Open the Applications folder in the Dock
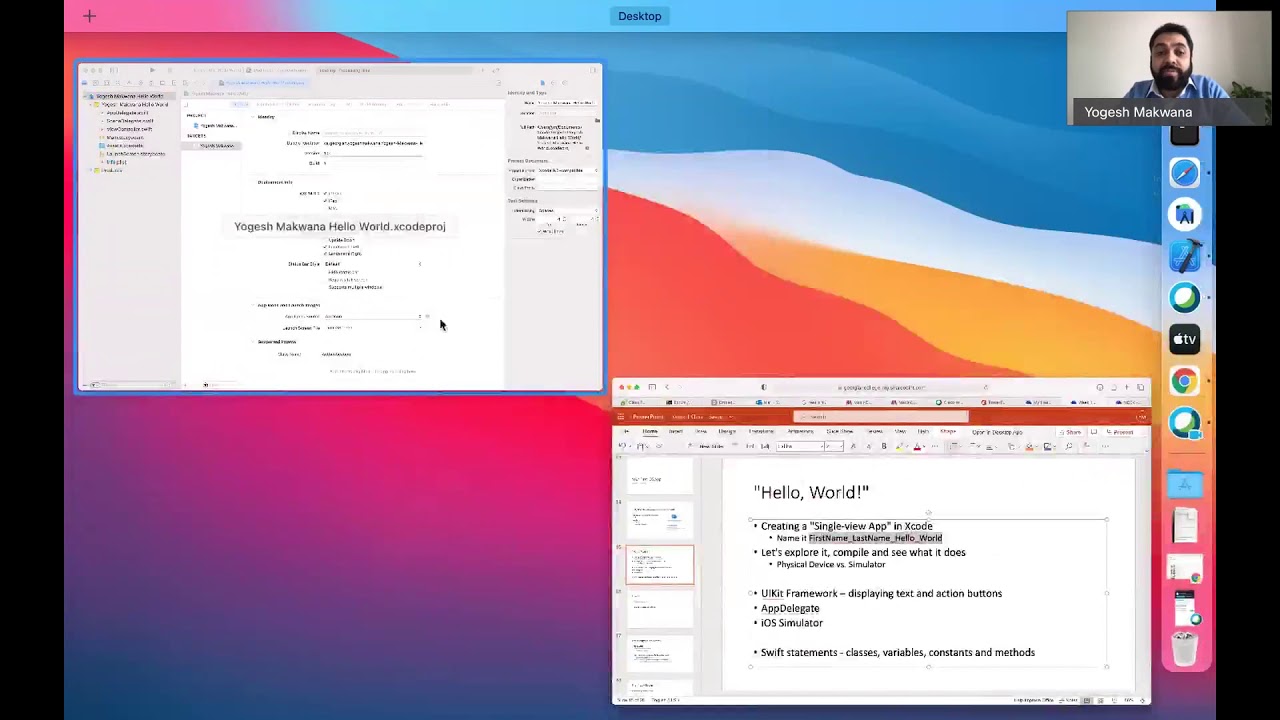 click(1185, 485)
